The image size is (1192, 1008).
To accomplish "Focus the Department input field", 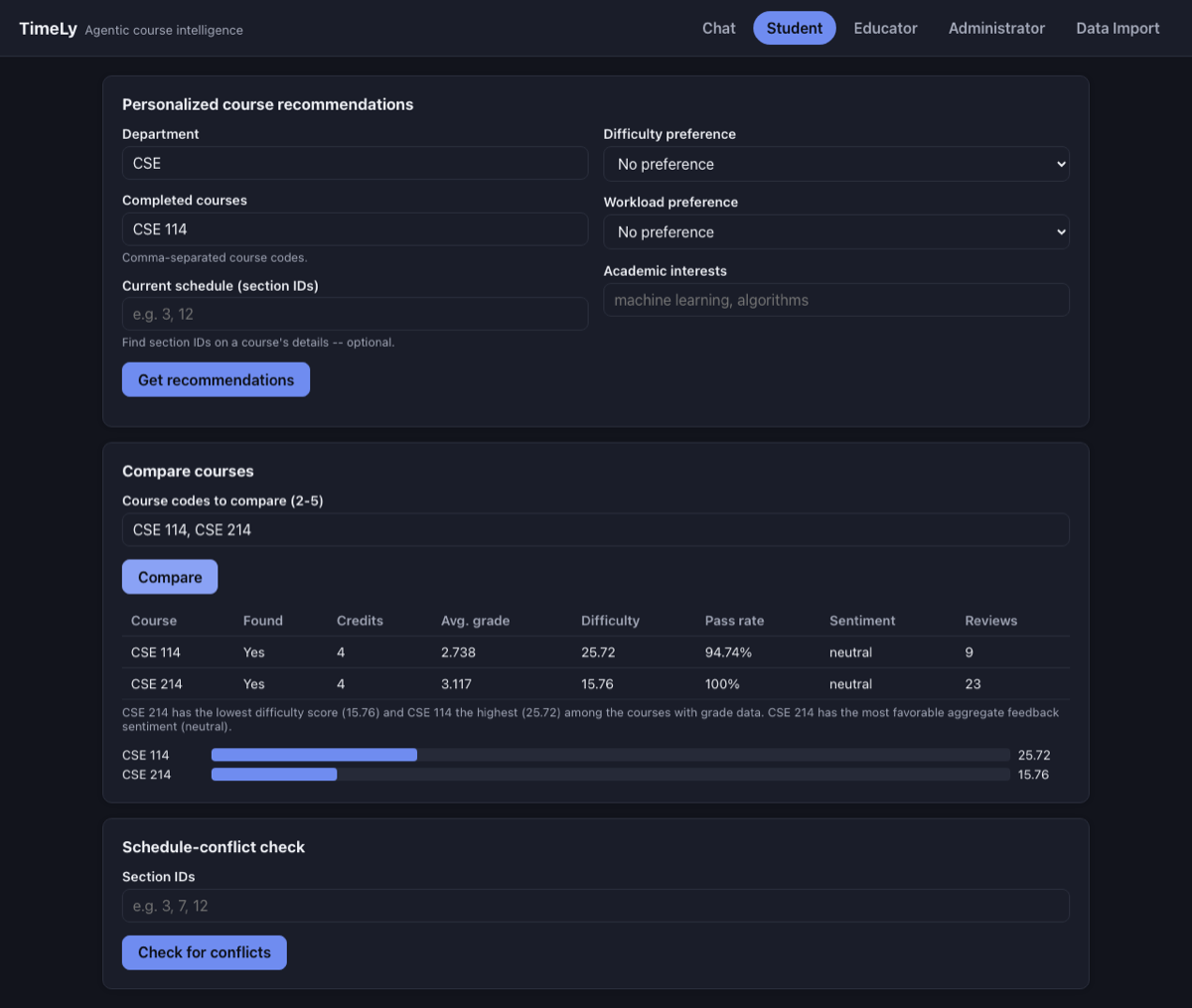I will click(355, 163).
